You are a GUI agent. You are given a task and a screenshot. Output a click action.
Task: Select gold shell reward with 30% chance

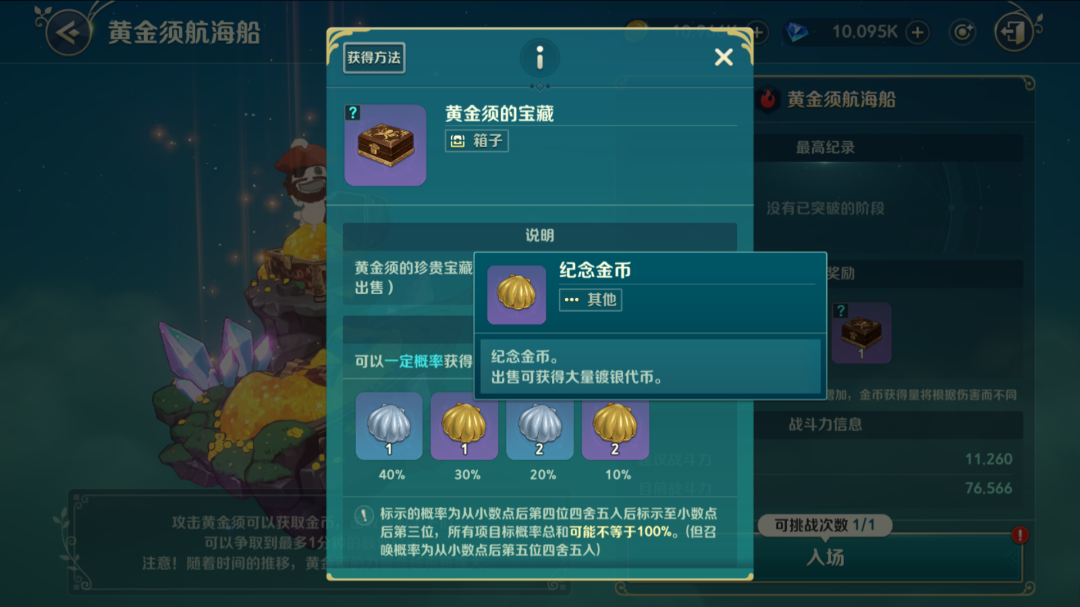point(464,426)
